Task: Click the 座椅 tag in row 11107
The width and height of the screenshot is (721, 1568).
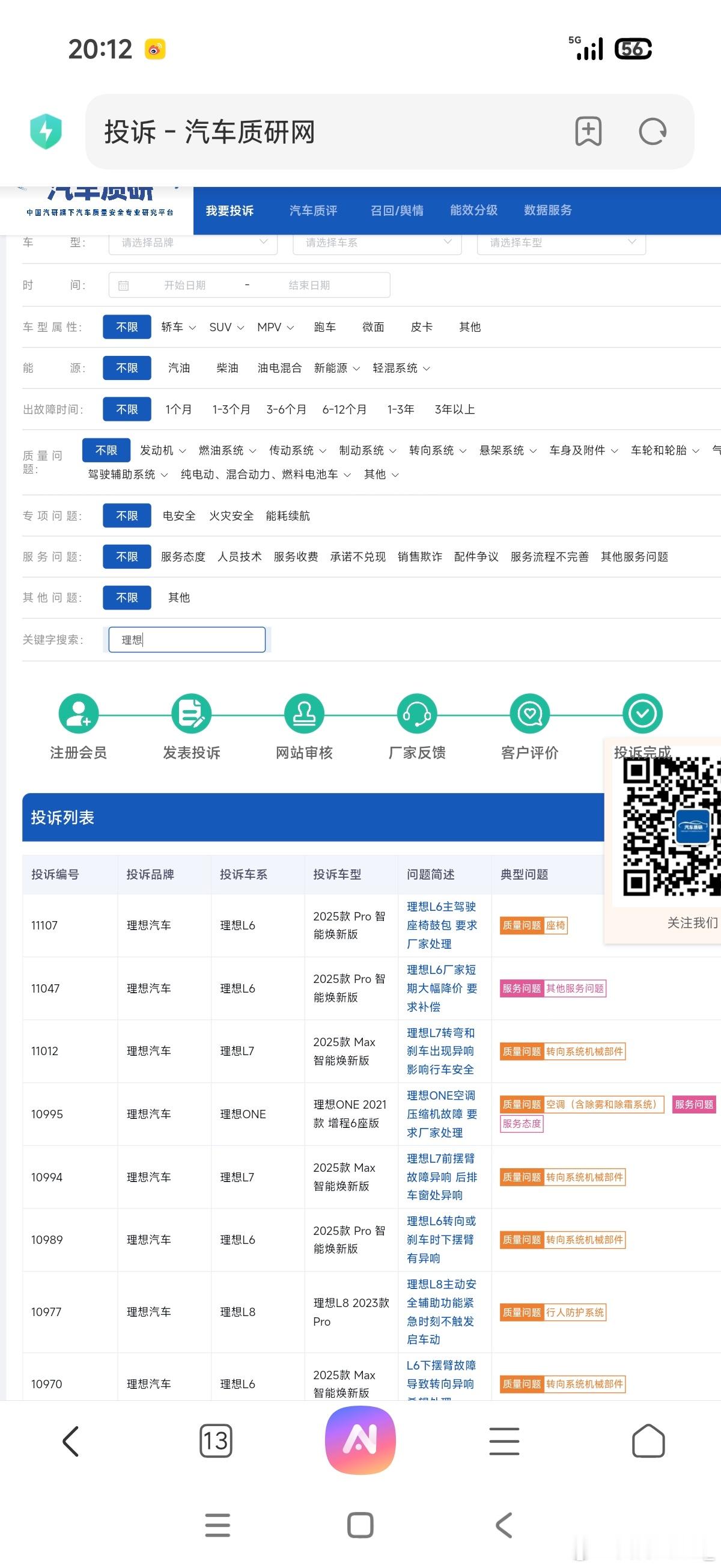Action: [x=556, y=925]
